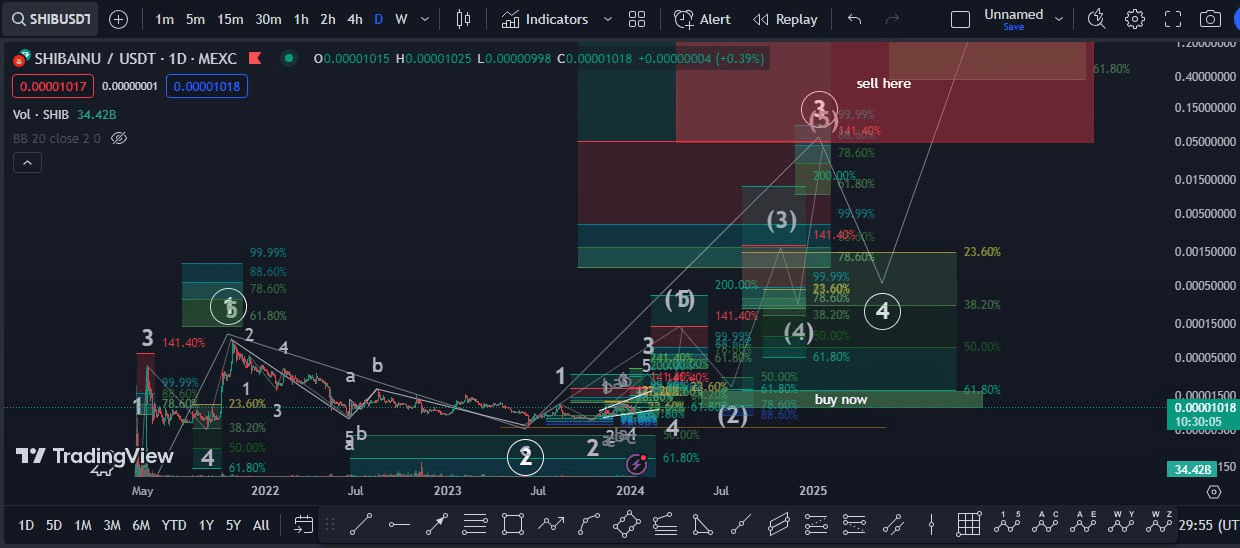
Task: Select Elliott Double Combo (W-Y) tool
Action: [x=1122, y=521]
